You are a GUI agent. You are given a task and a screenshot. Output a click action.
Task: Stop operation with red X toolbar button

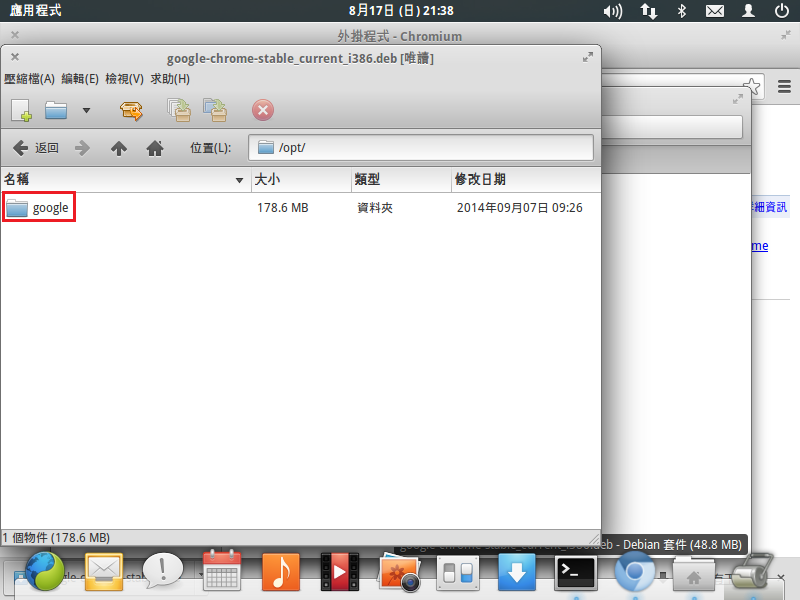click(x=263, y=110)
